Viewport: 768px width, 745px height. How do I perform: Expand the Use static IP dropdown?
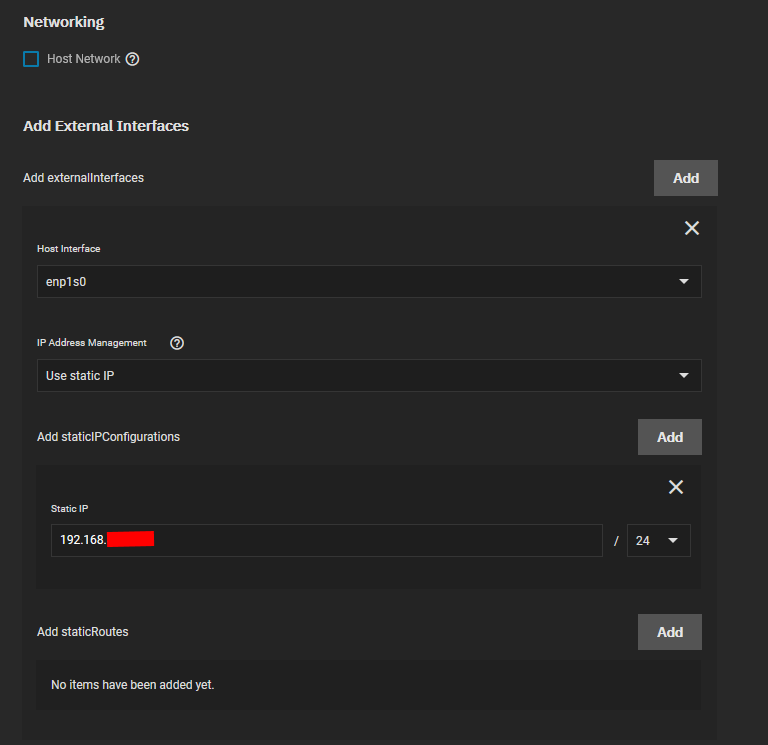pos(369,376)
